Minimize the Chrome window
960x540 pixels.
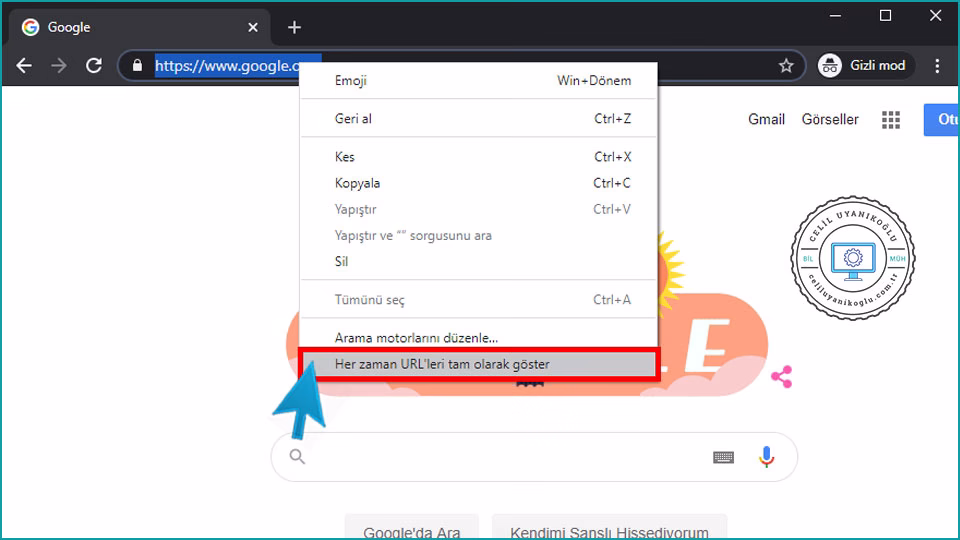click(836, 16)
